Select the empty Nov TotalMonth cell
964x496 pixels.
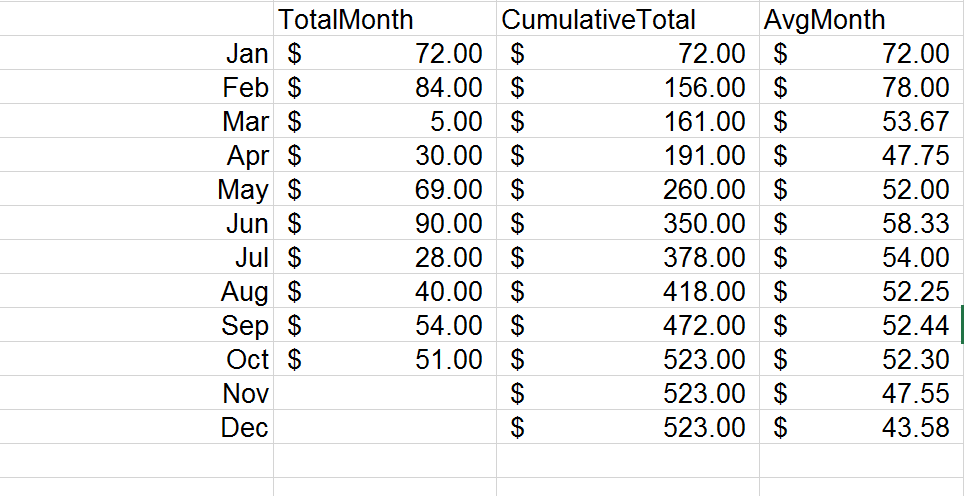click(x=385, y=393)
